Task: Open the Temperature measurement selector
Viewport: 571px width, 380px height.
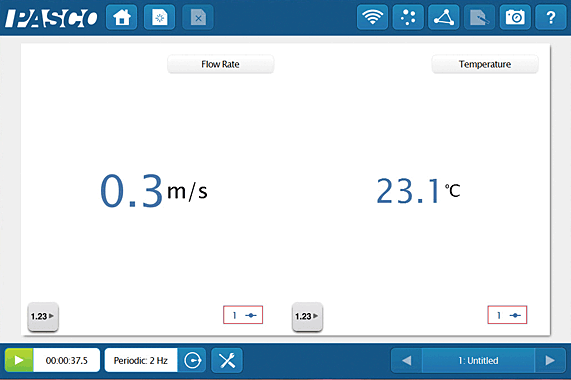Action: click(x=485, y=64)
